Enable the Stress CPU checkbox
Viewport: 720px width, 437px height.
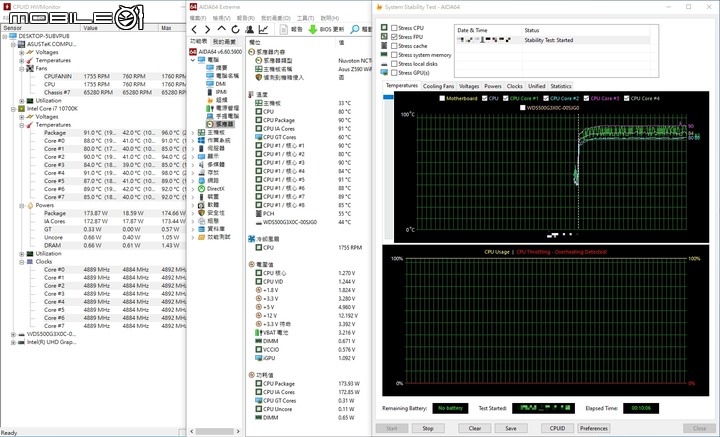[394, 28]
